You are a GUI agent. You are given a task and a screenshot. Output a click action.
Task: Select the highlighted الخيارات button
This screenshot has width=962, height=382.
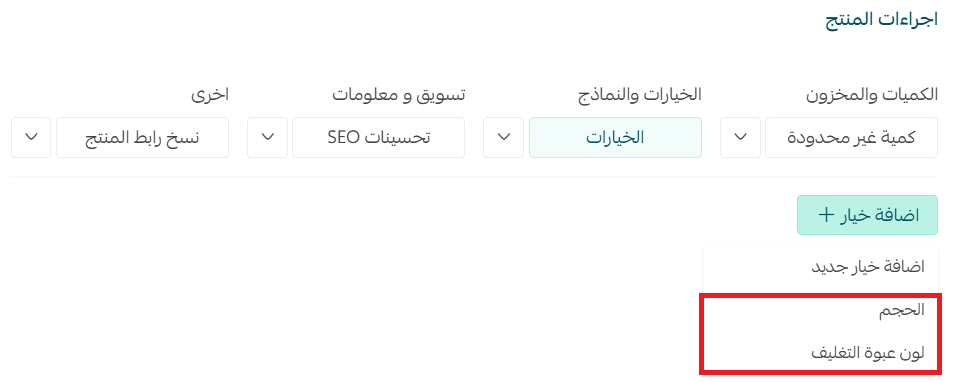click(x=615, y=137)
